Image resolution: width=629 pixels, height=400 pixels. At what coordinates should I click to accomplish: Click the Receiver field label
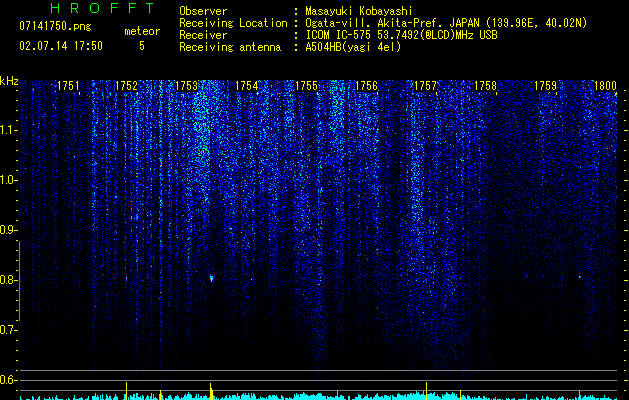pos(203,35)
